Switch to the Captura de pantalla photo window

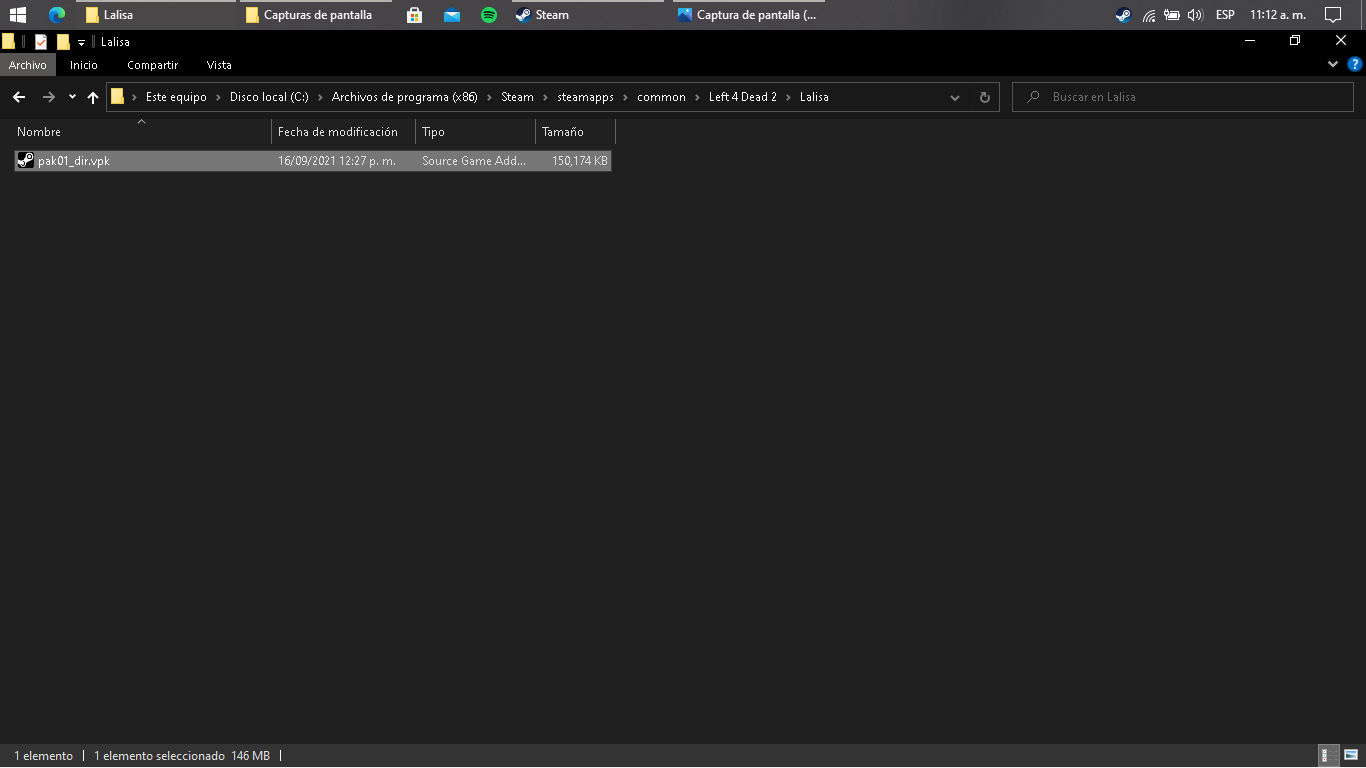tap(748, 15)
